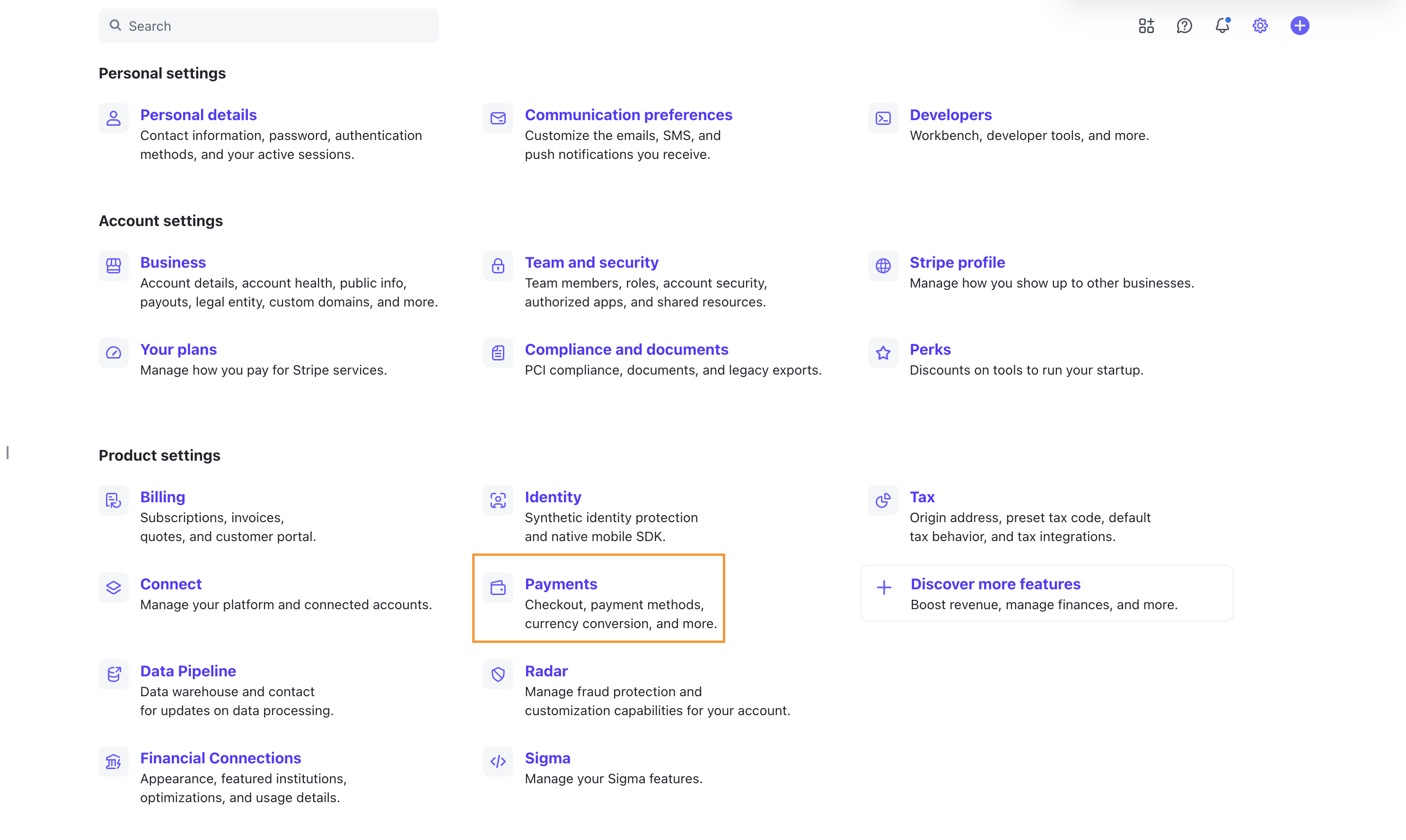
Task: Open the apps grid icon
Action: (1146, 26)
